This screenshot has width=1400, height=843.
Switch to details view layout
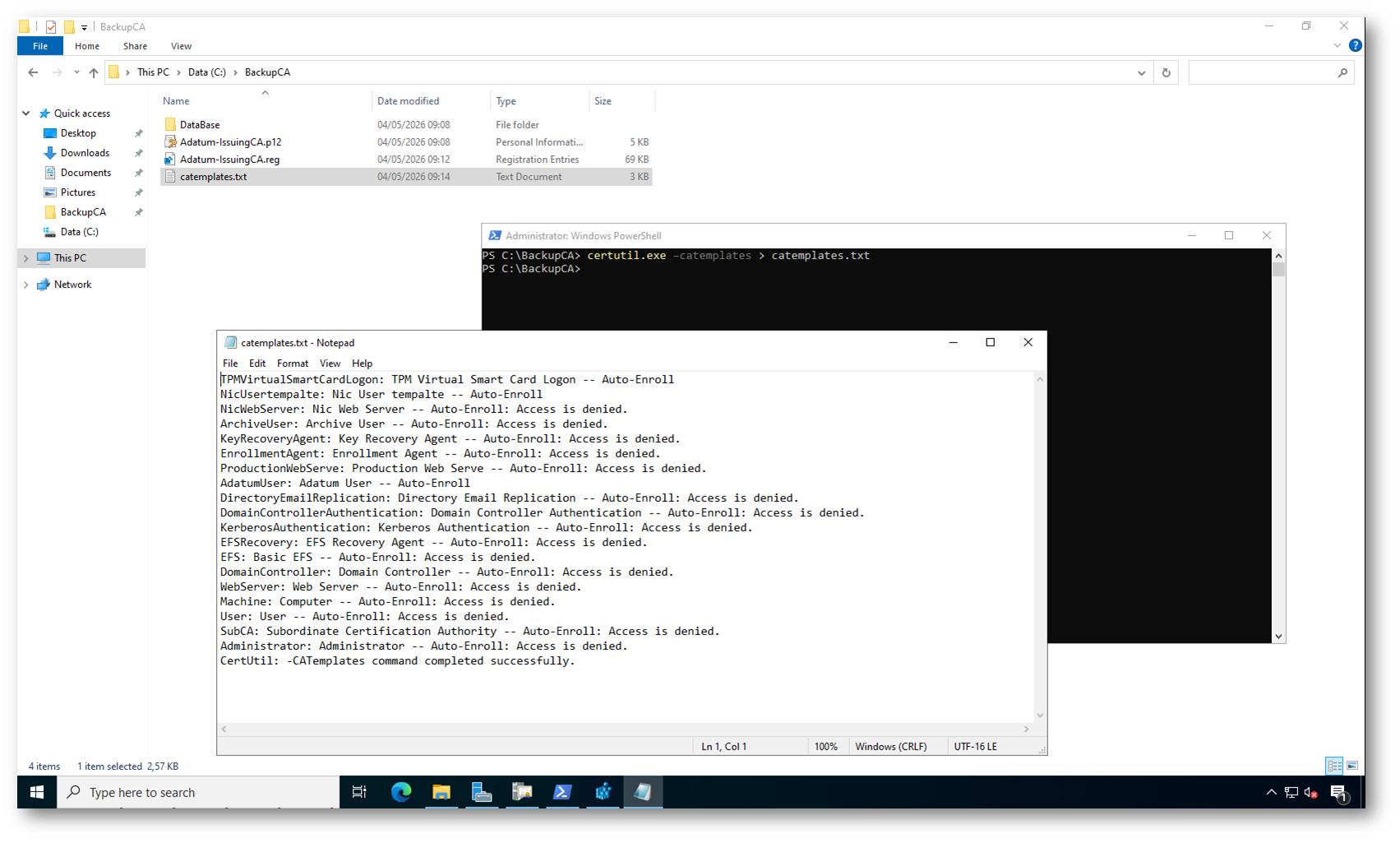point(1334,766)
